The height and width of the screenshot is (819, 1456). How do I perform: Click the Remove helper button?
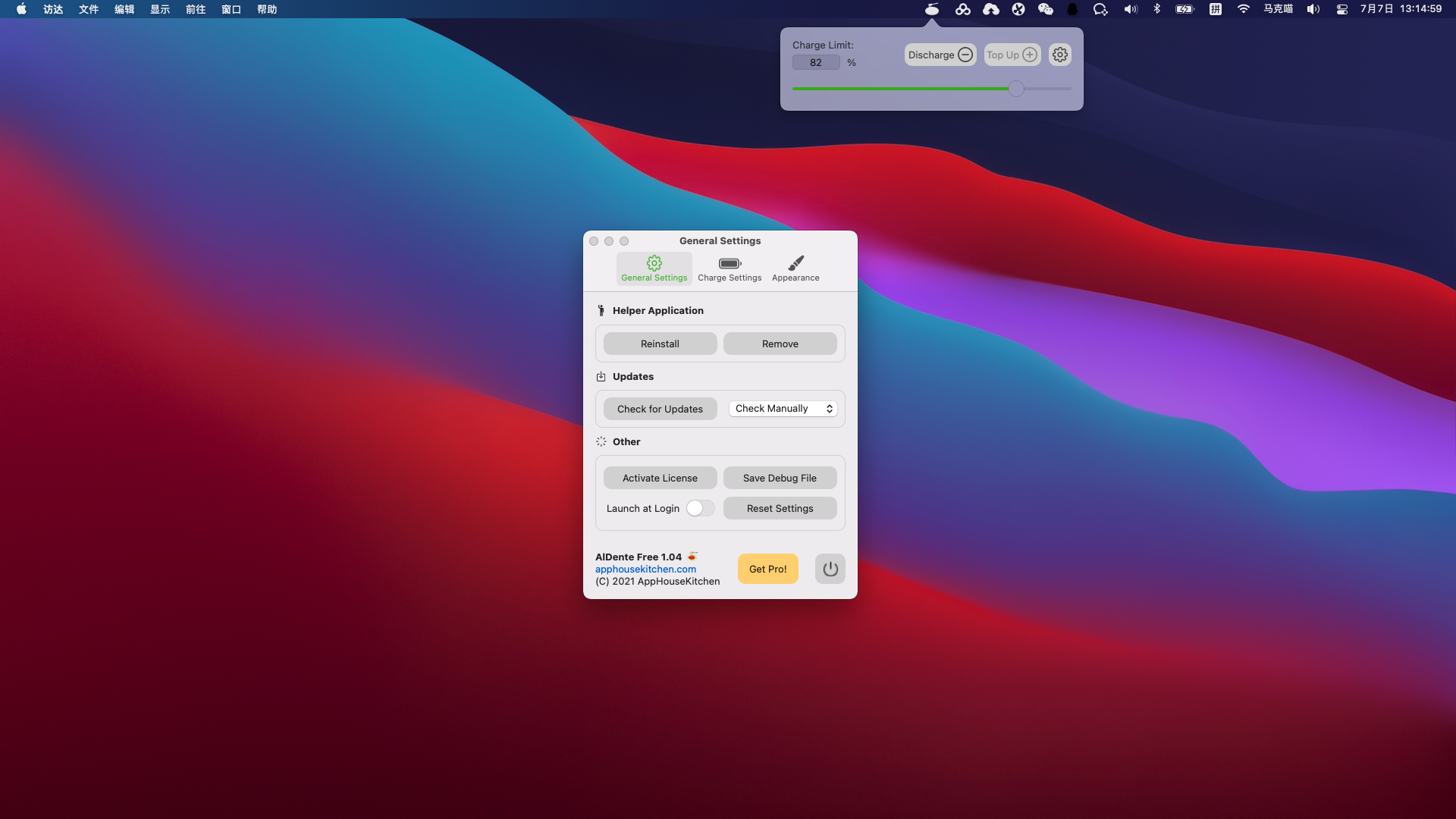(780, 344)
